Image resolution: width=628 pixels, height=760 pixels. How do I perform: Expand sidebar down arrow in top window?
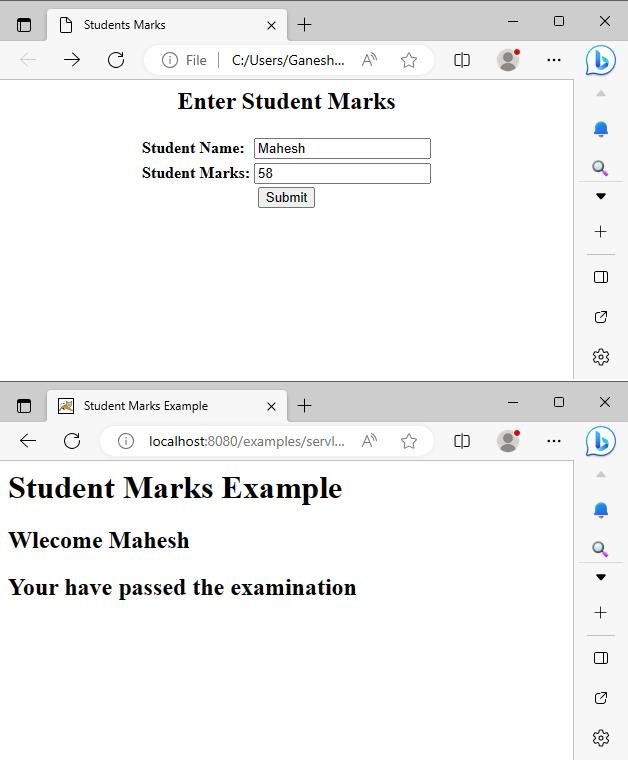click(x=601, y=196)
